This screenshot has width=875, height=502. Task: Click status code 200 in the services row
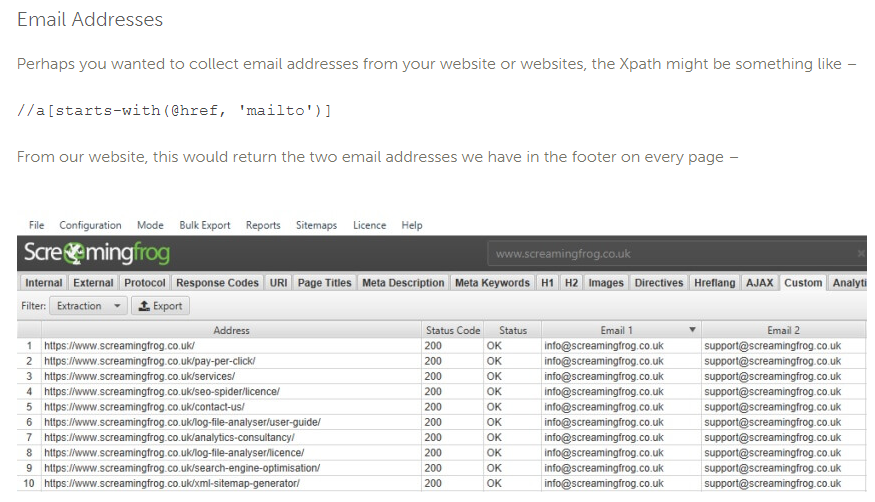coord(433,376)
